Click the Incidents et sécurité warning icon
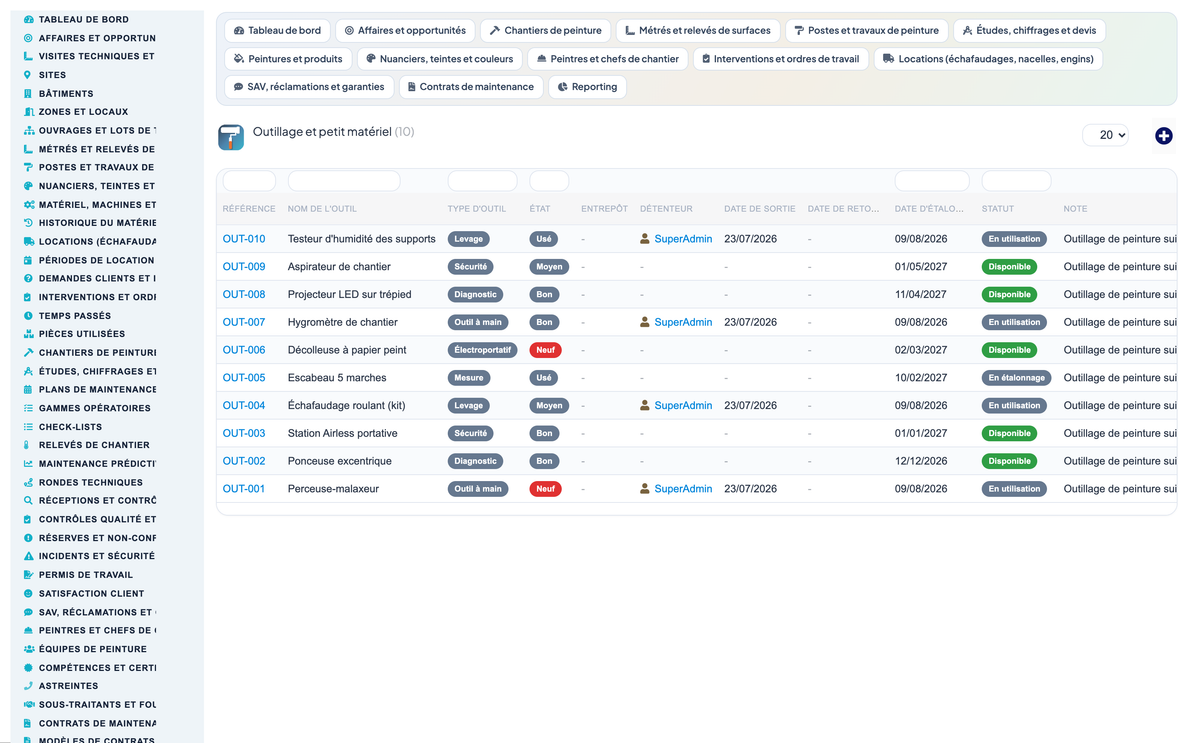 [28, 556]
